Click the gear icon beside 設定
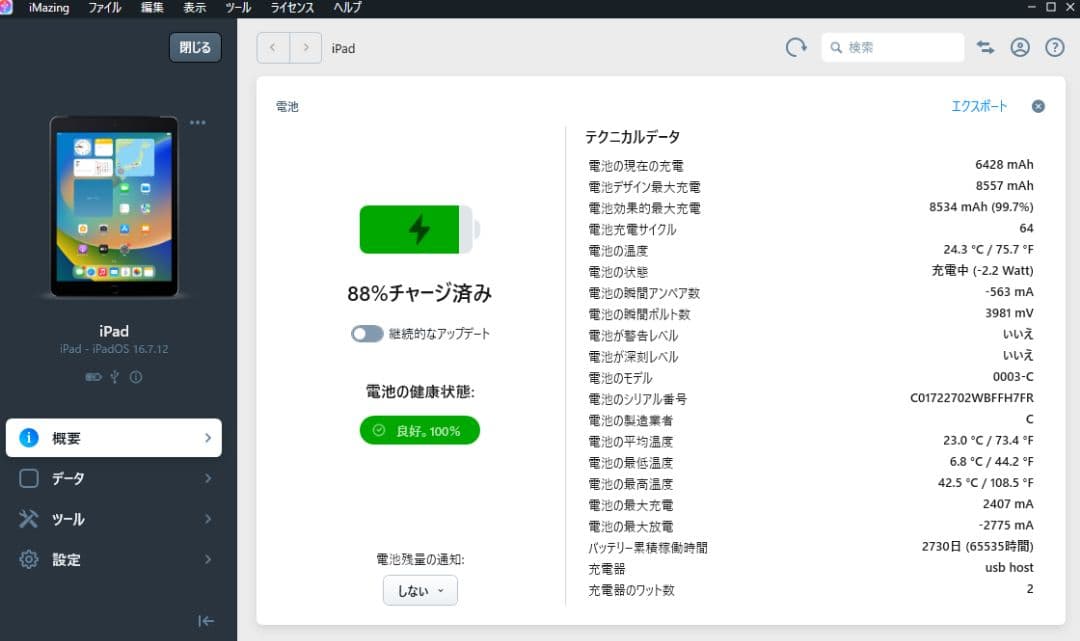 tap(29, 559)
